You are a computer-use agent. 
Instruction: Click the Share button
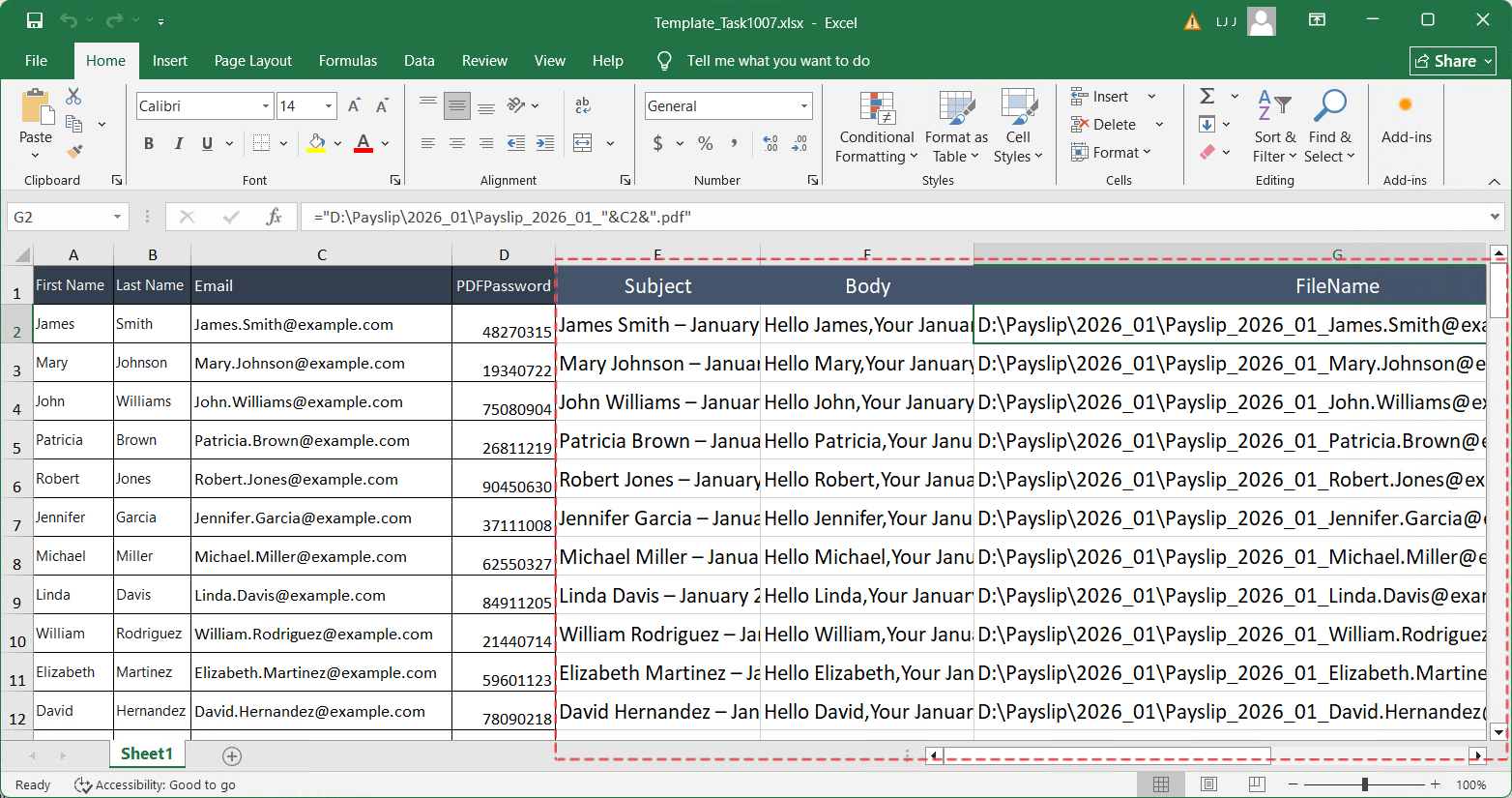pos(1453,60)
